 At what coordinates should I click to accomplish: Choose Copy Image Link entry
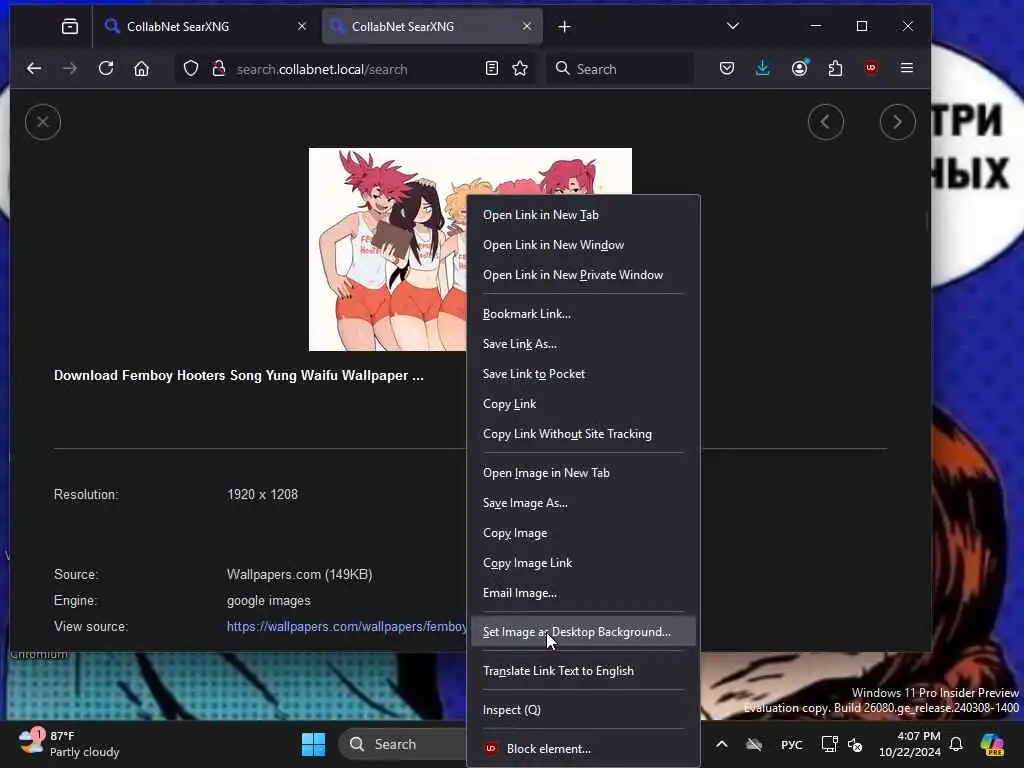[x=584, y=563]
